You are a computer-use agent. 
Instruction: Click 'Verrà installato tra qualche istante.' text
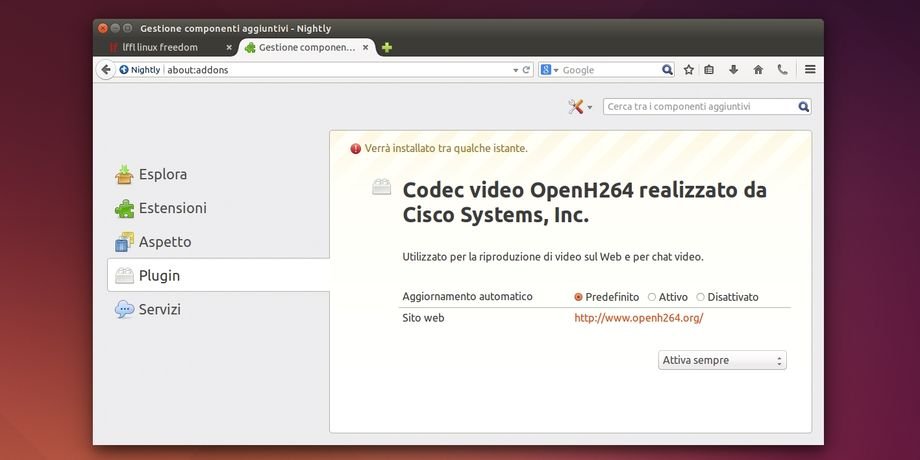pyautogui.click(x=446, y=148)
